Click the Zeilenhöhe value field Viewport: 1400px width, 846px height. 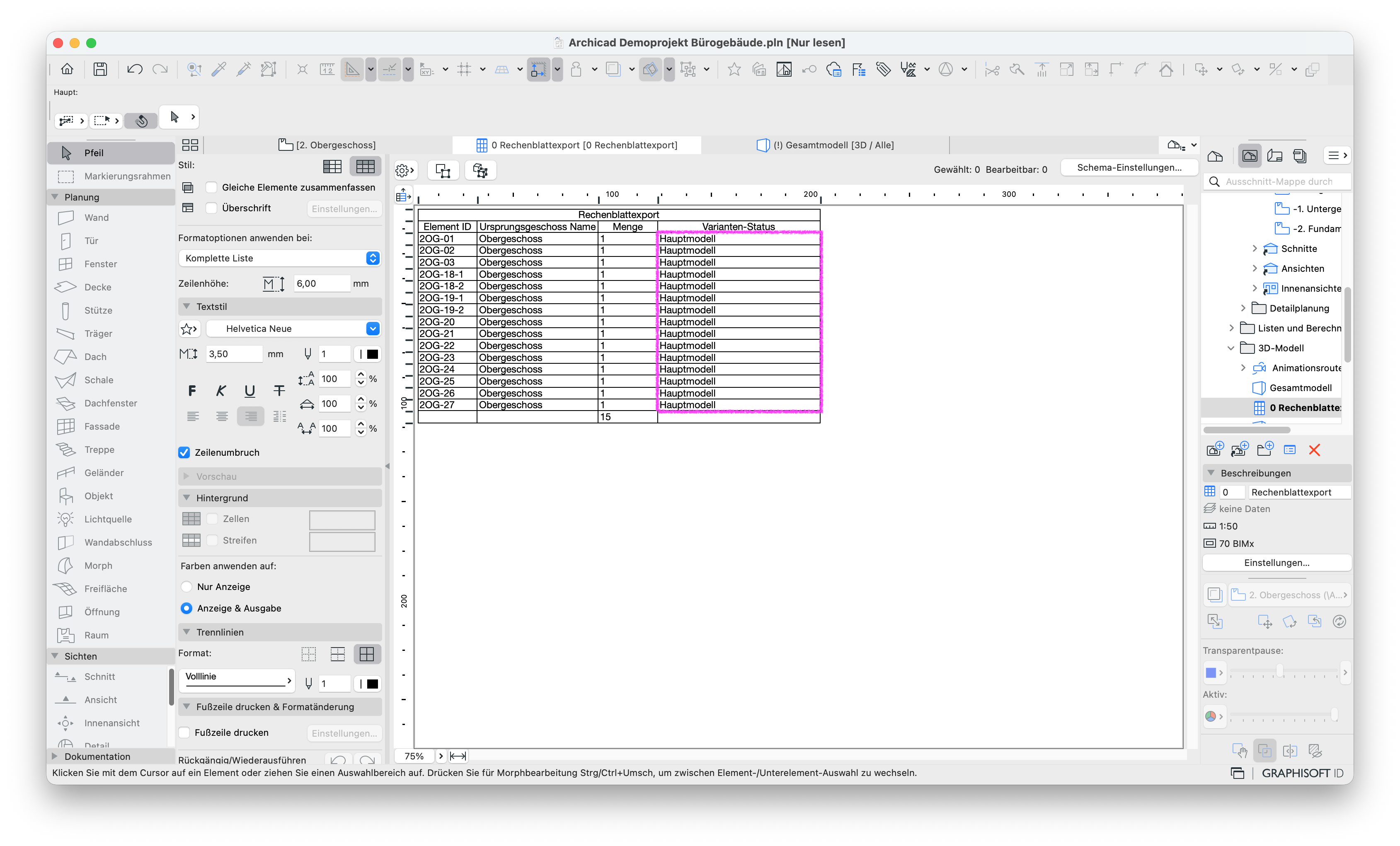point(322,283)
